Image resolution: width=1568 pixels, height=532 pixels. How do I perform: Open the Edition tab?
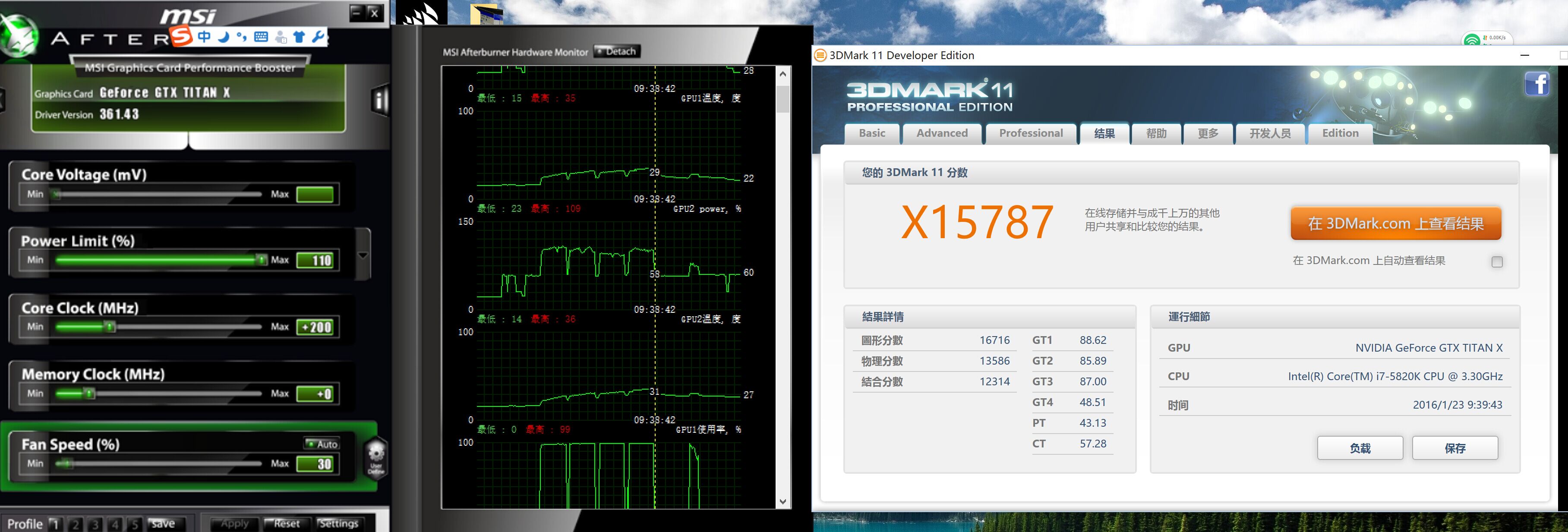(x=1340, y=133)
